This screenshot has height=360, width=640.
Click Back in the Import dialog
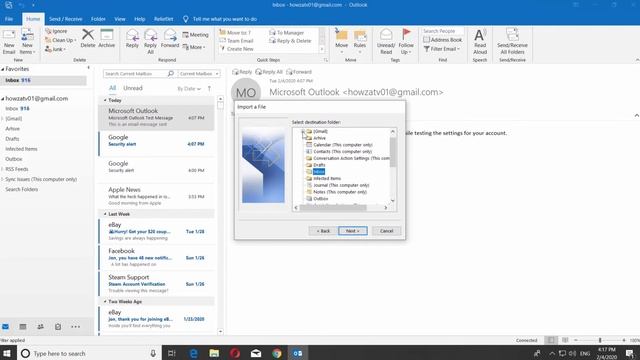323,231
